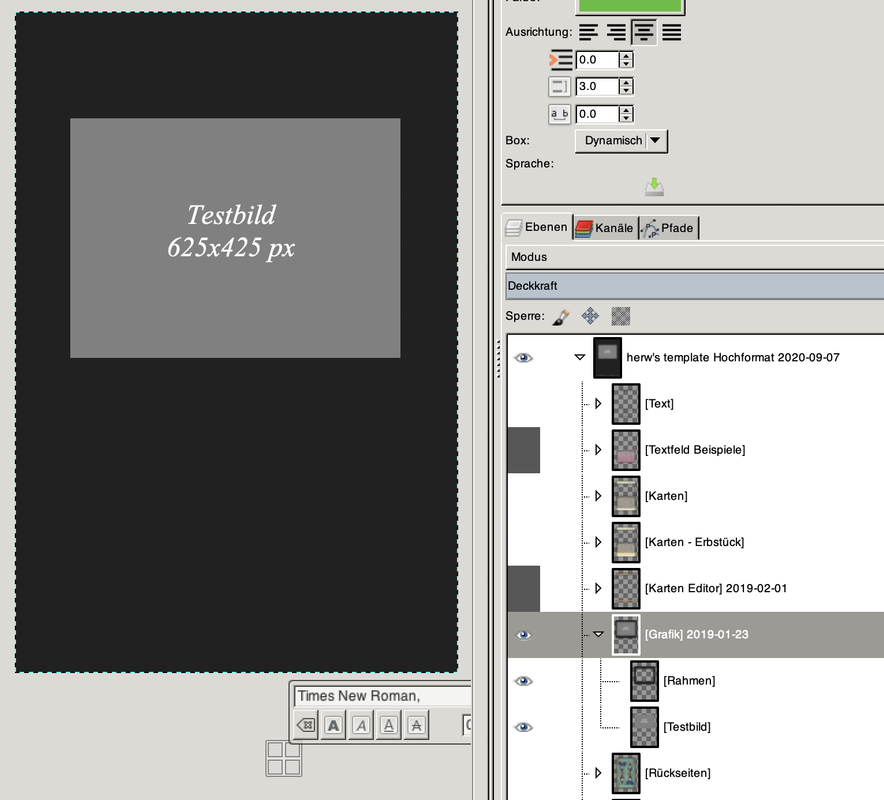Lock pixels with the paintbrush icon
The image size is (884, 800).
pyautogui.click(x=560, y=316)
